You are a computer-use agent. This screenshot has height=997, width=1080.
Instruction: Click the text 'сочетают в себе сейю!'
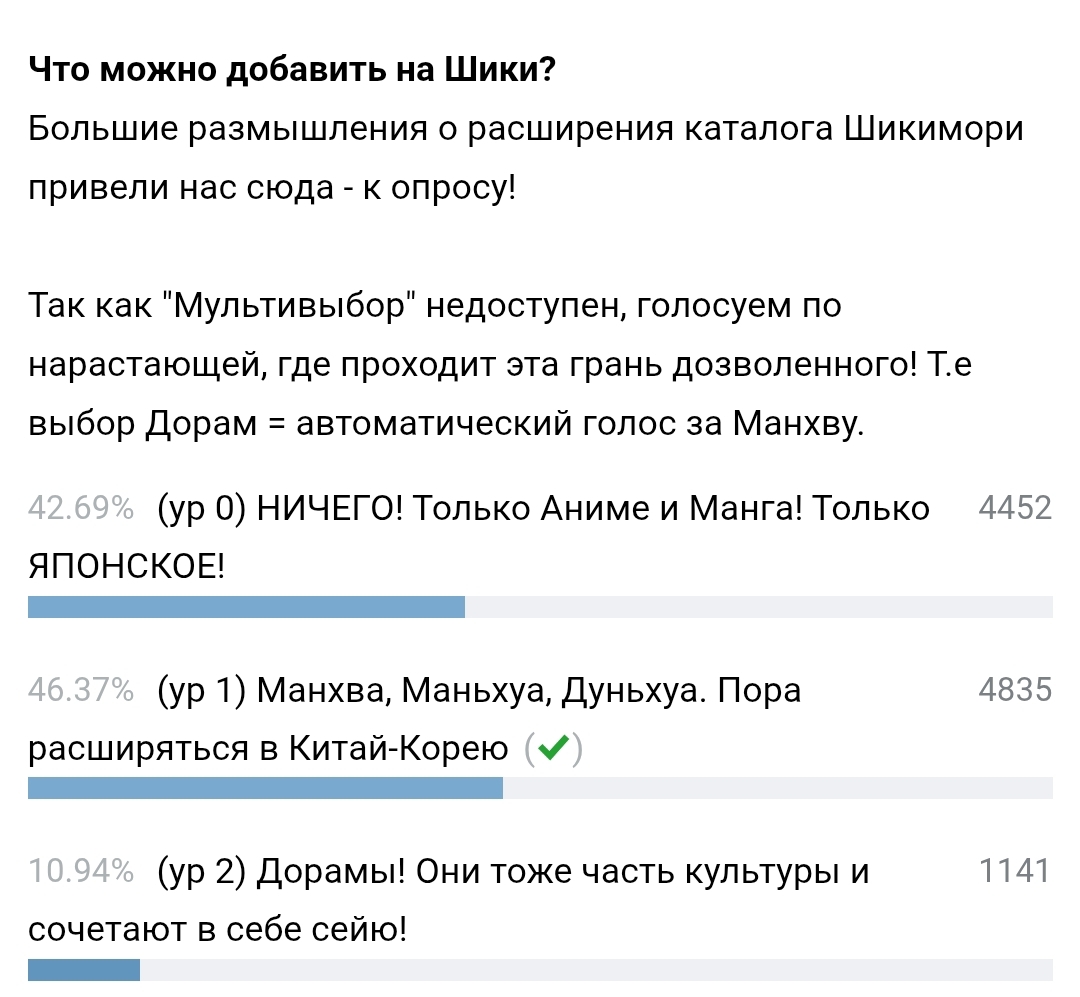point(218,931)
